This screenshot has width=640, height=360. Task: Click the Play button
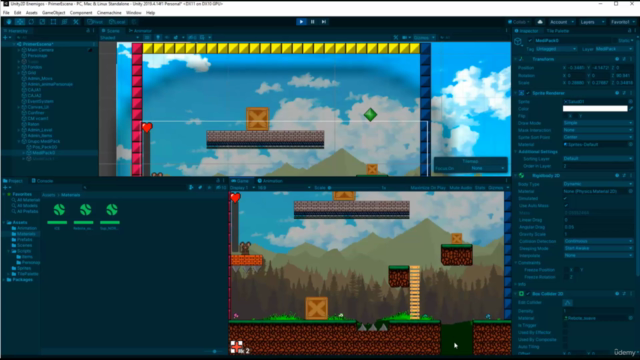click(301, 22)
